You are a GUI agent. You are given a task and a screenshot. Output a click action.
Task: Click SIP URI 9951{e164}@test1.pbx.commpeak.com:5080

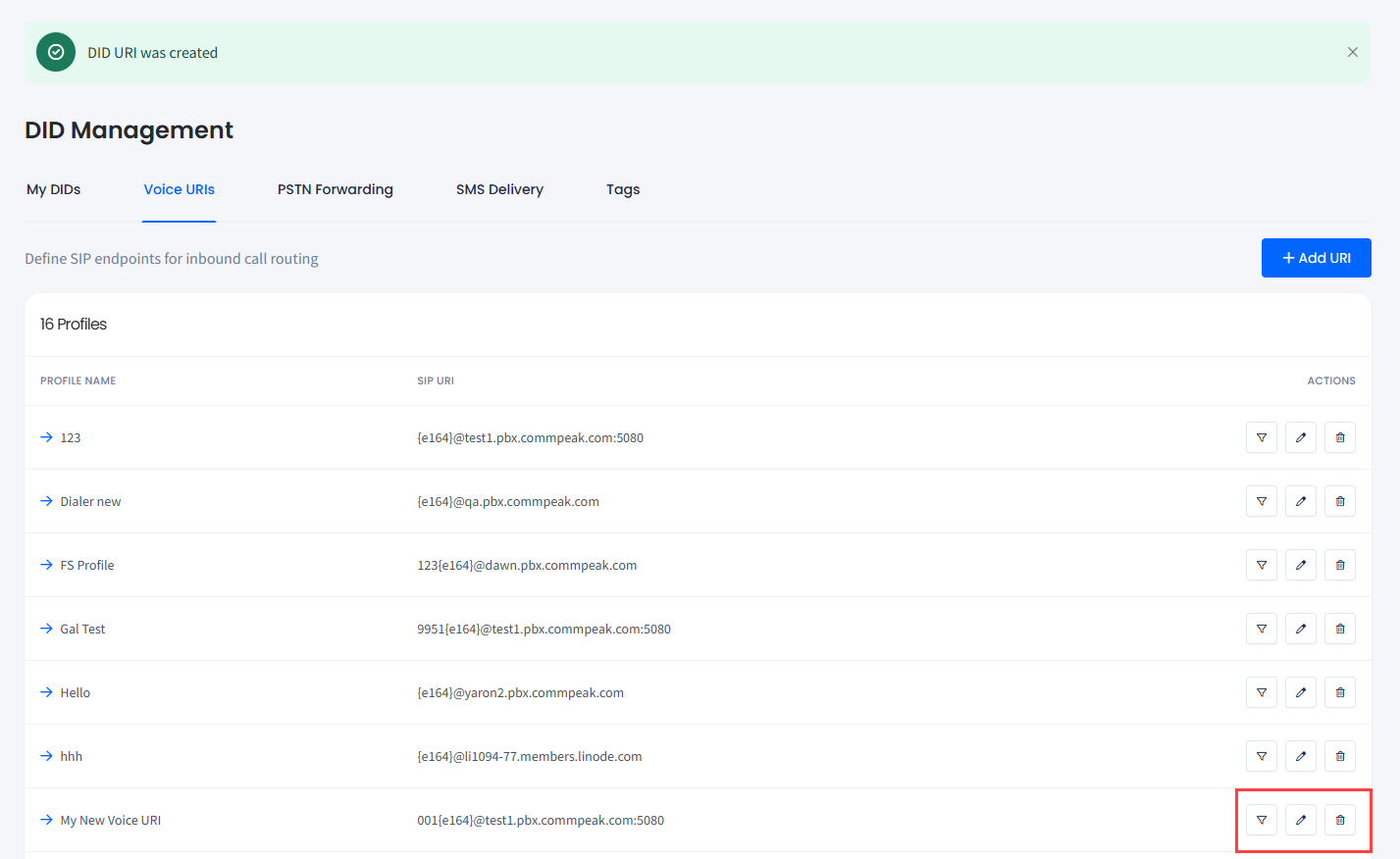tap(544, 629)
